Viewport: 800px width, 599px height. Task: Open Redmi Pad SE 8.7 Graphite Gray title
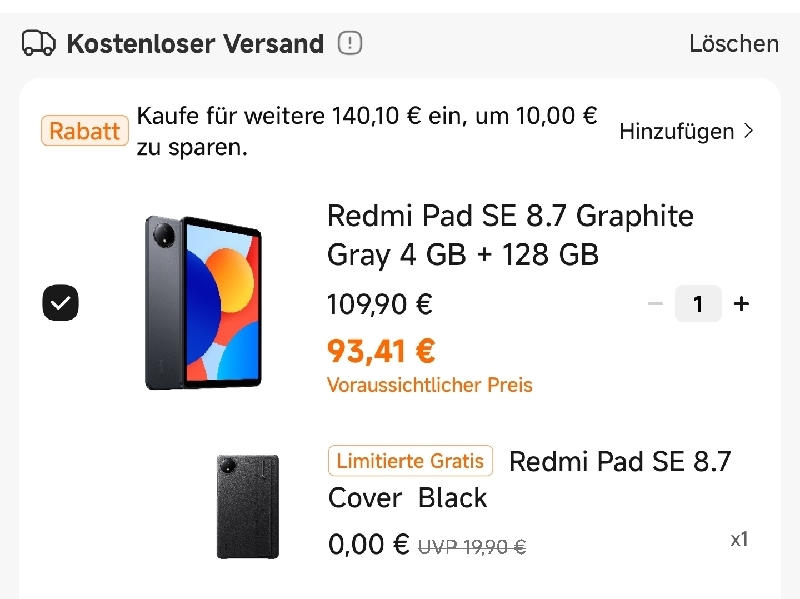510,235
